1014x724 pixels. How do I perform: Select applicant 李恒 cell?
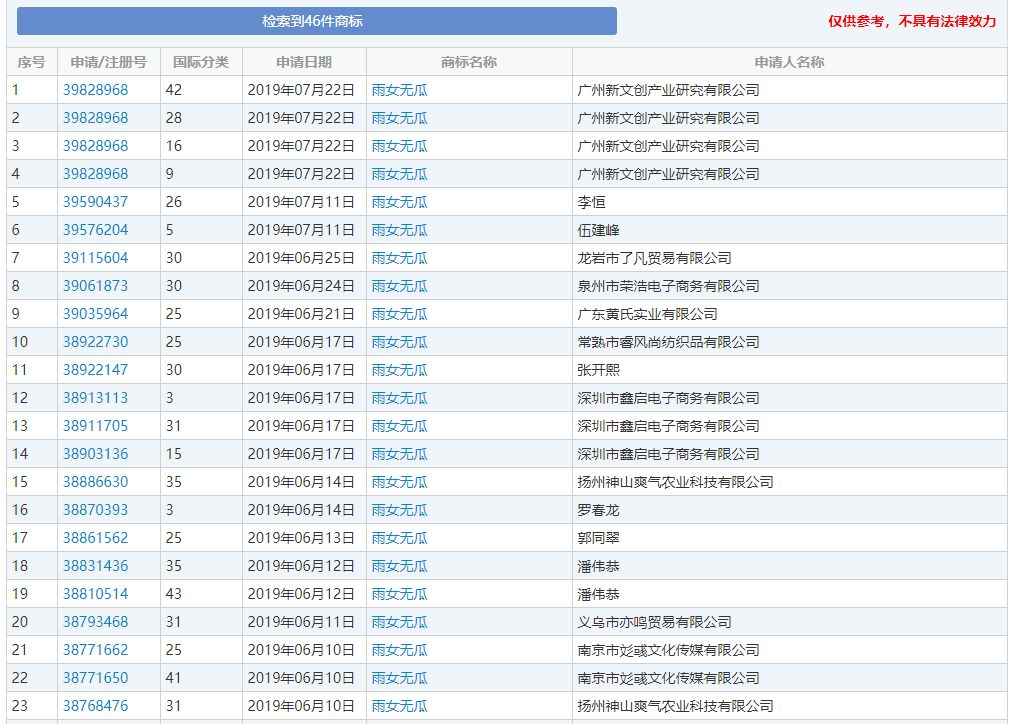790,202
